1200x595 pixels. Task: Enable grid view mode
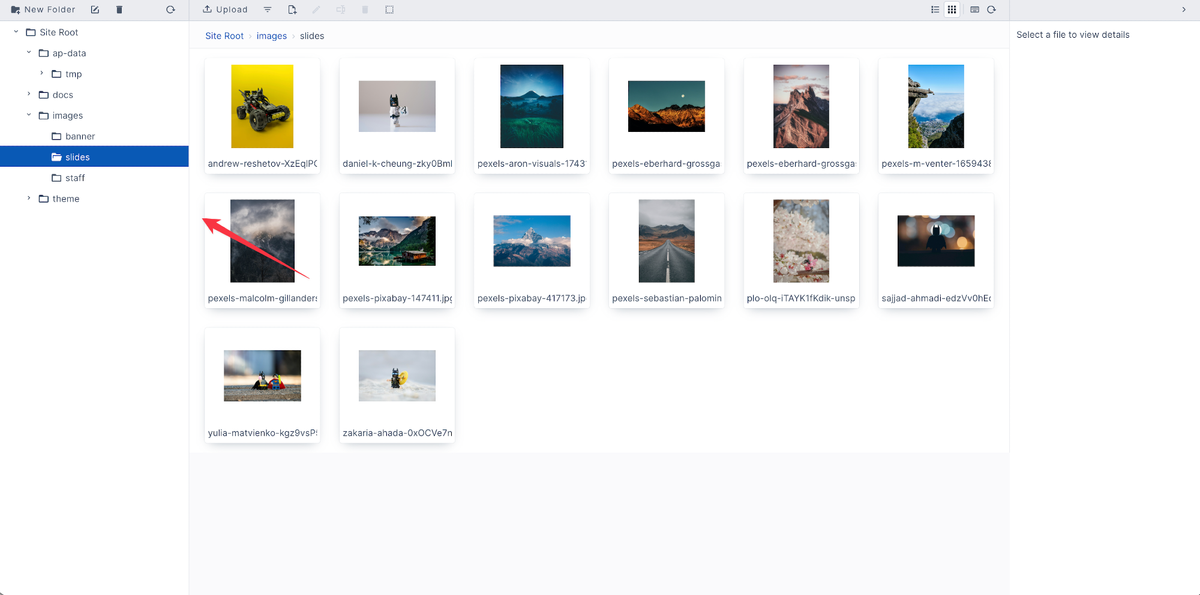tap(952, 9)
